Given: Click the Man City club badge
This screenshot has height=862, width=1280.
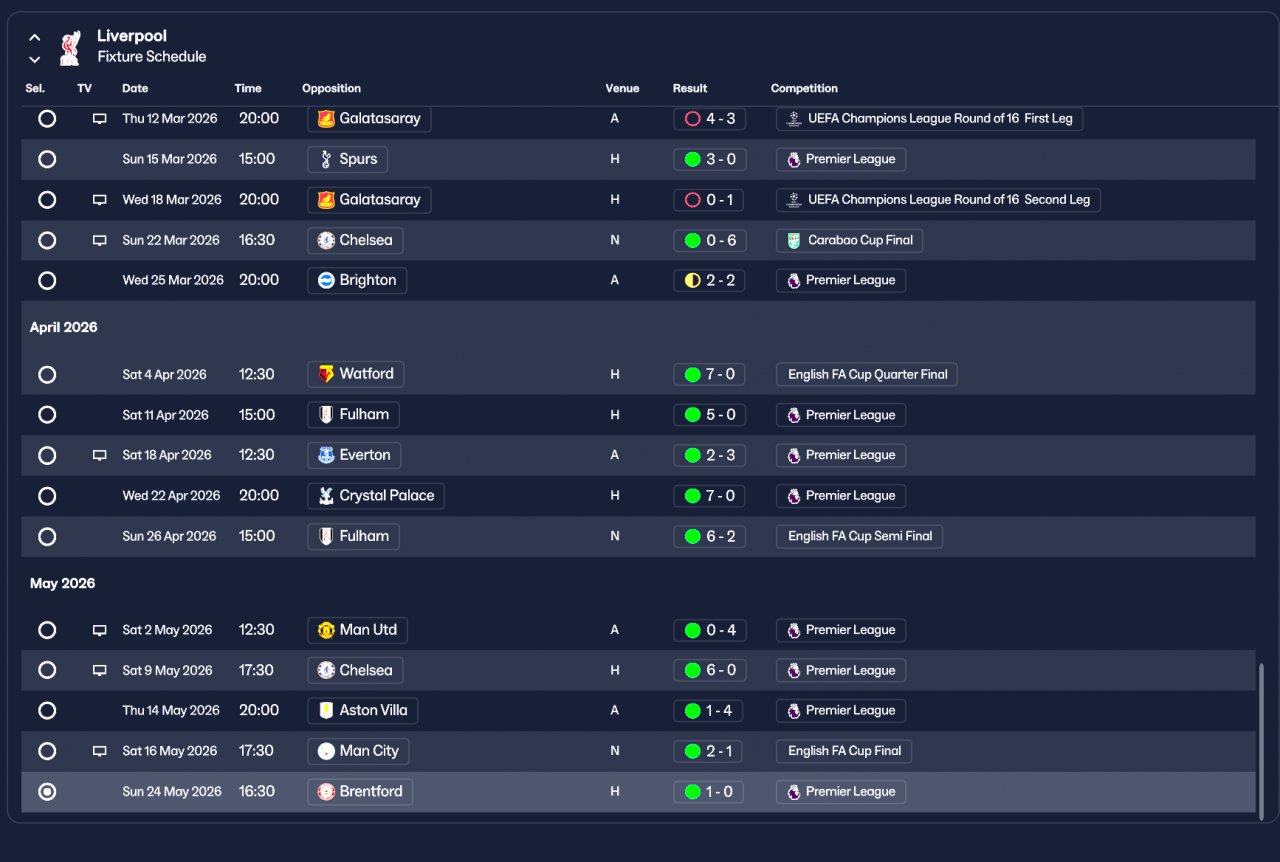Looking at the screenshot, I should [x=326, y=751].
